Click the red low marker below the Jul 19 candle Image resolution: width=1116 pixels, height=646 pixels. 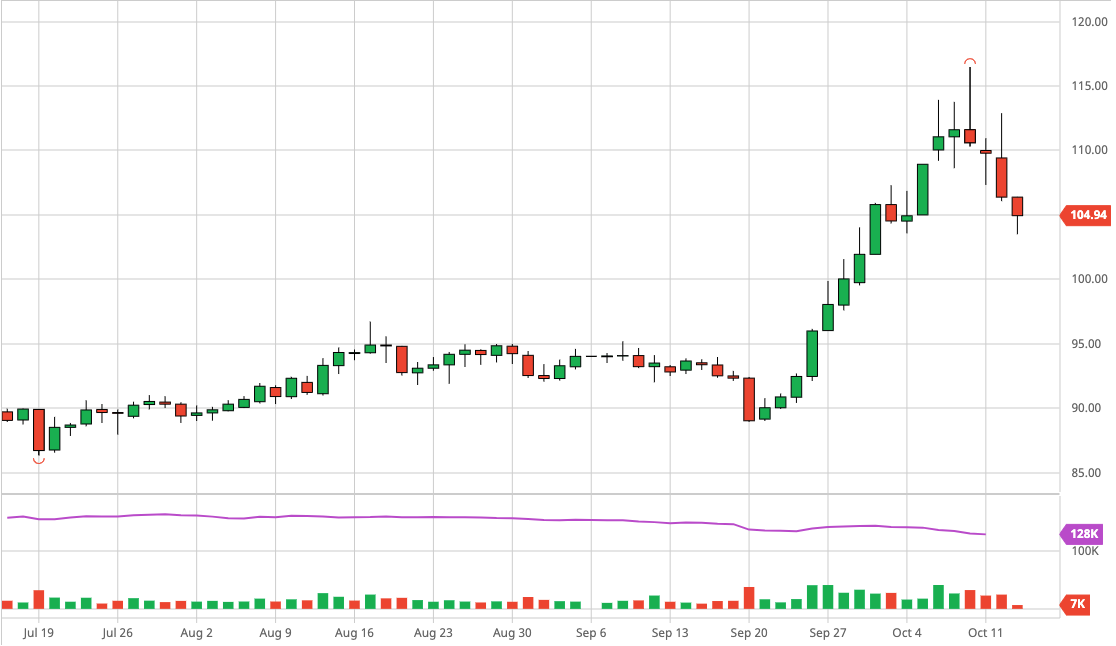coord(39,461)
